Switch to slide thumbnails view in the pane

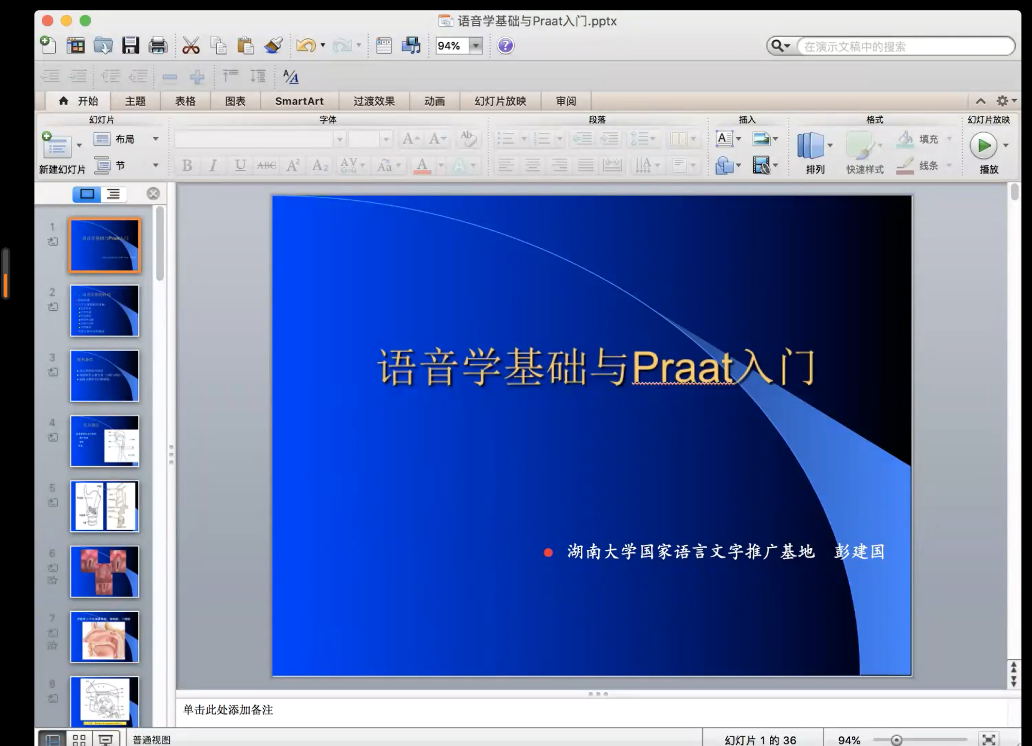pyautogui.click(x=86, y=194)
